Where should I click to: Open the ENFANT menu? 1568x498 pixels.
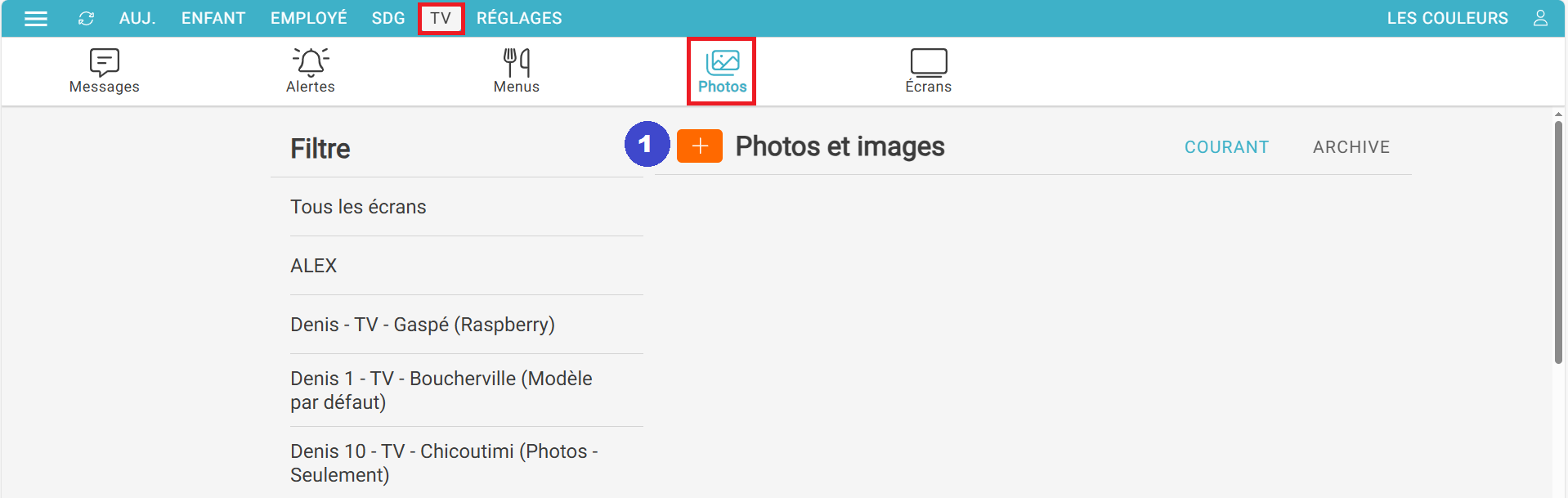tap(213, 18)
